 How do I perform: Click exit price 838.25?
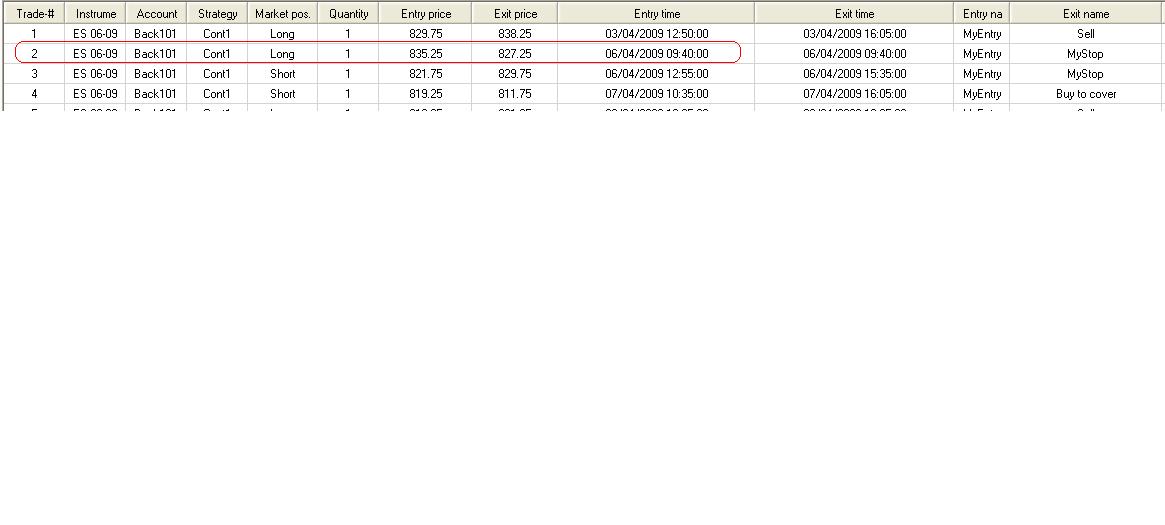pyautogui.click(x=515, y=34)
